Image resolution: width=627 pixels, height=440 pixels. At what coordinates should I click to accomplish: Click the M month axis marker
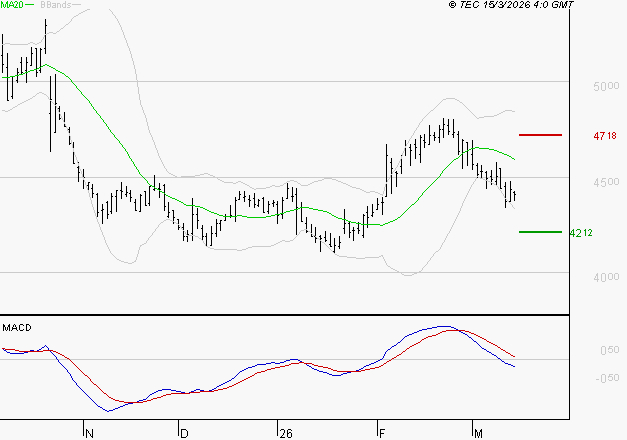[478, 433]
